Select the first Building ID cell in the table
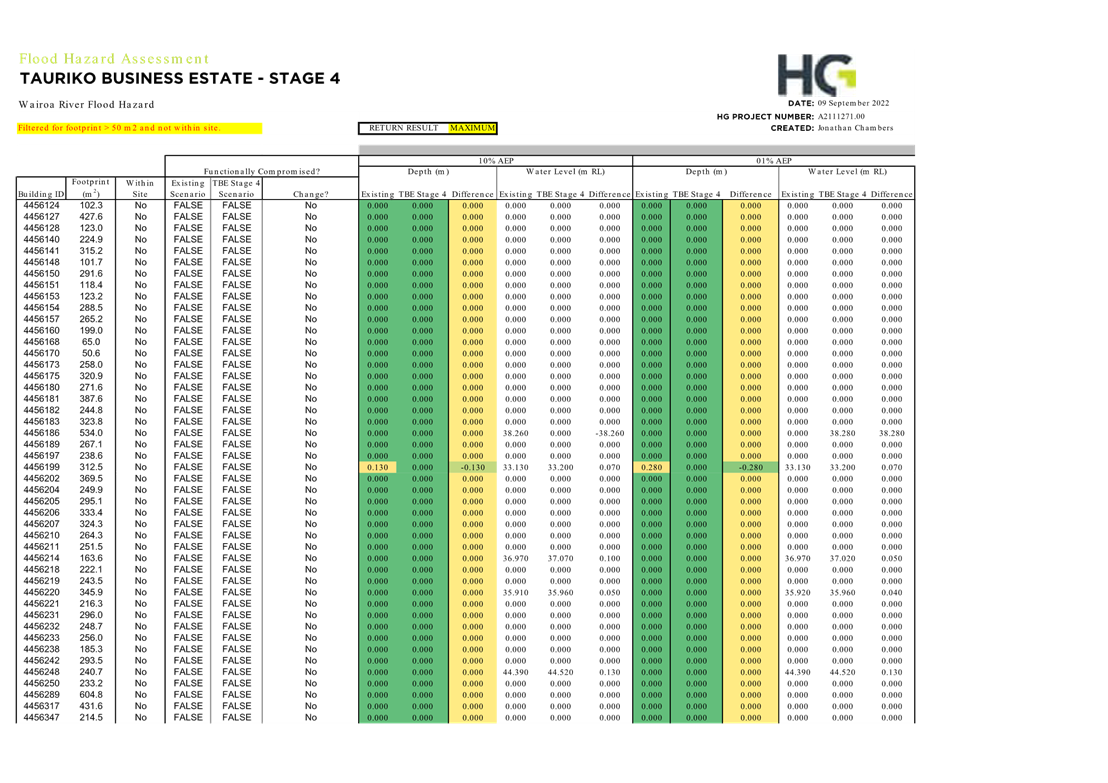1108x783 pixels. tap(41, 205)
